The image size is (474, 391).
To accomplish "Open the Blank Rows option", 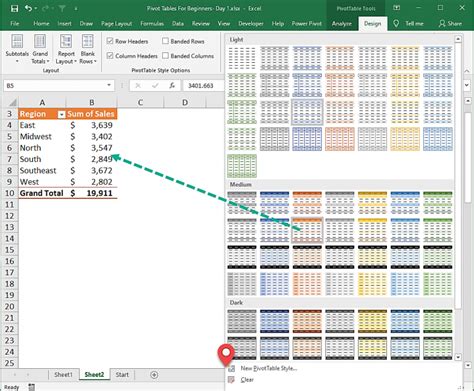I will [88, 49].
